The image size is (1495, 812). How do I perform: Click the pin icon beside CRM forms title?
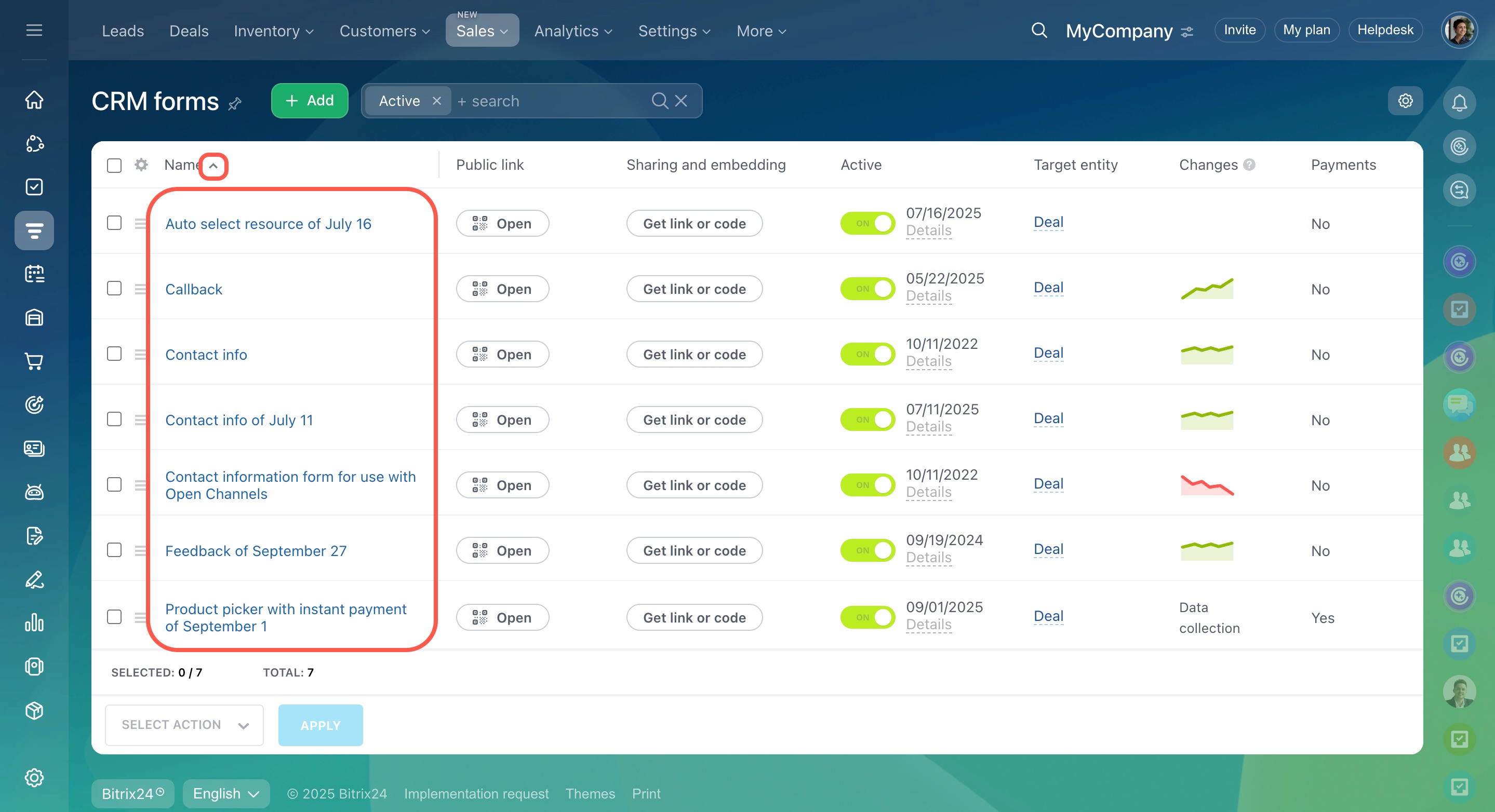tap(235, 104)
